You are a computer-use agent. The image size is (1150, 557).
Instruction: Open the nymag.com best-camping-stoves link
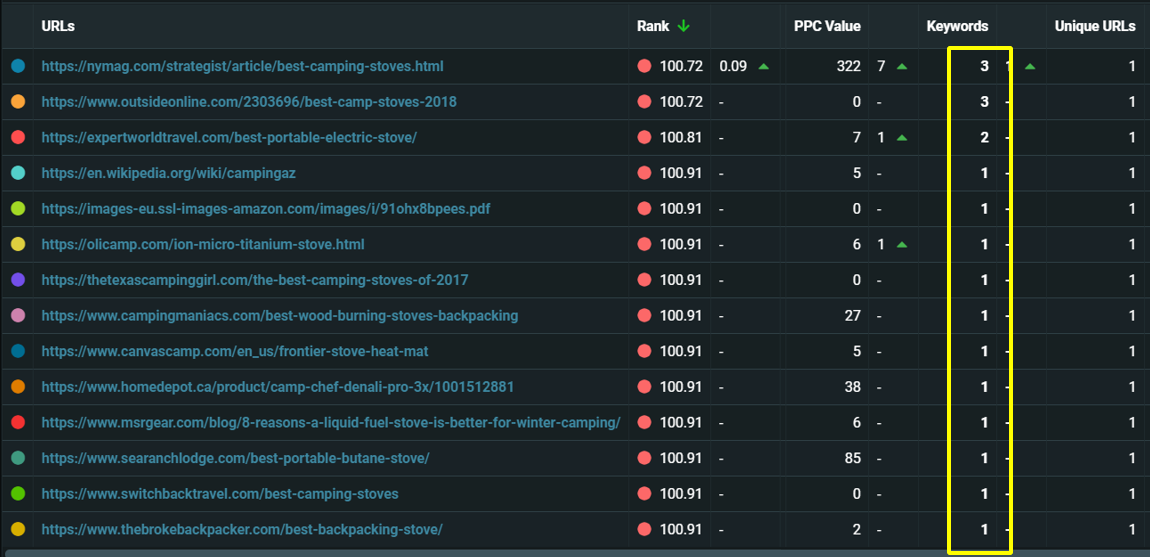(x=242, y=66)
